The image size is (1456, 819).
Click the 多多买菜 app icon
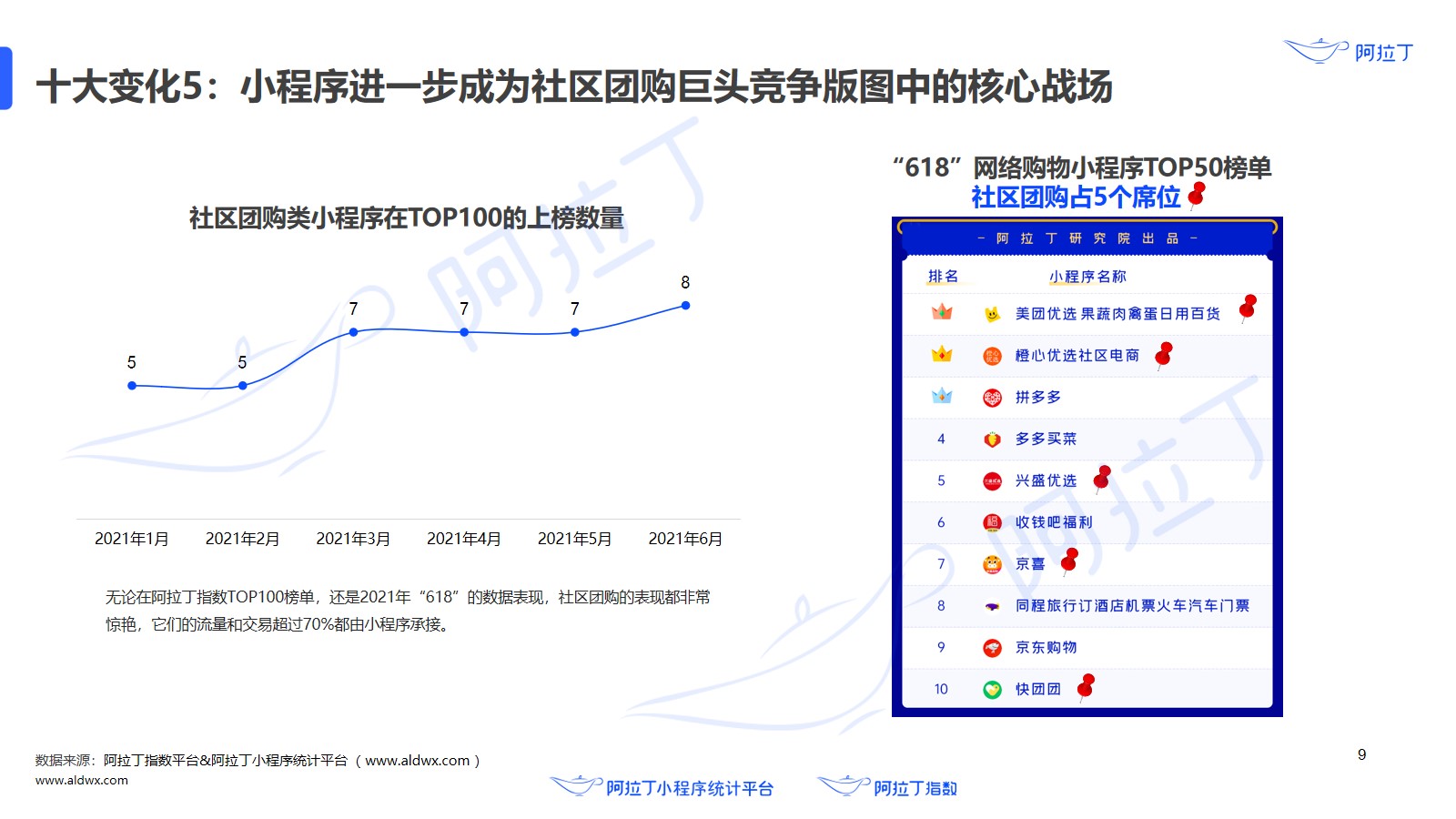[x=992, y=440]
